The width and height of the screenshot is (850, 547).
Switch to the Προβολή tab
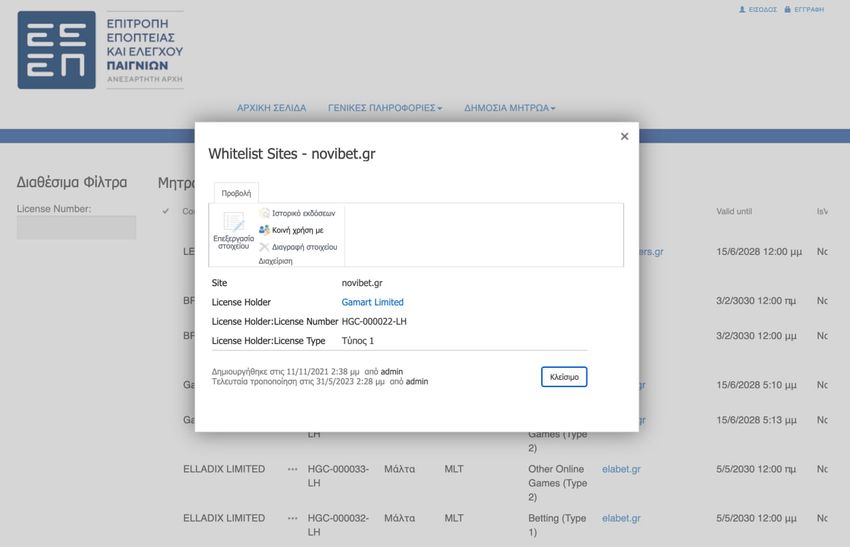pyautogui.click(x=236, y=193)
